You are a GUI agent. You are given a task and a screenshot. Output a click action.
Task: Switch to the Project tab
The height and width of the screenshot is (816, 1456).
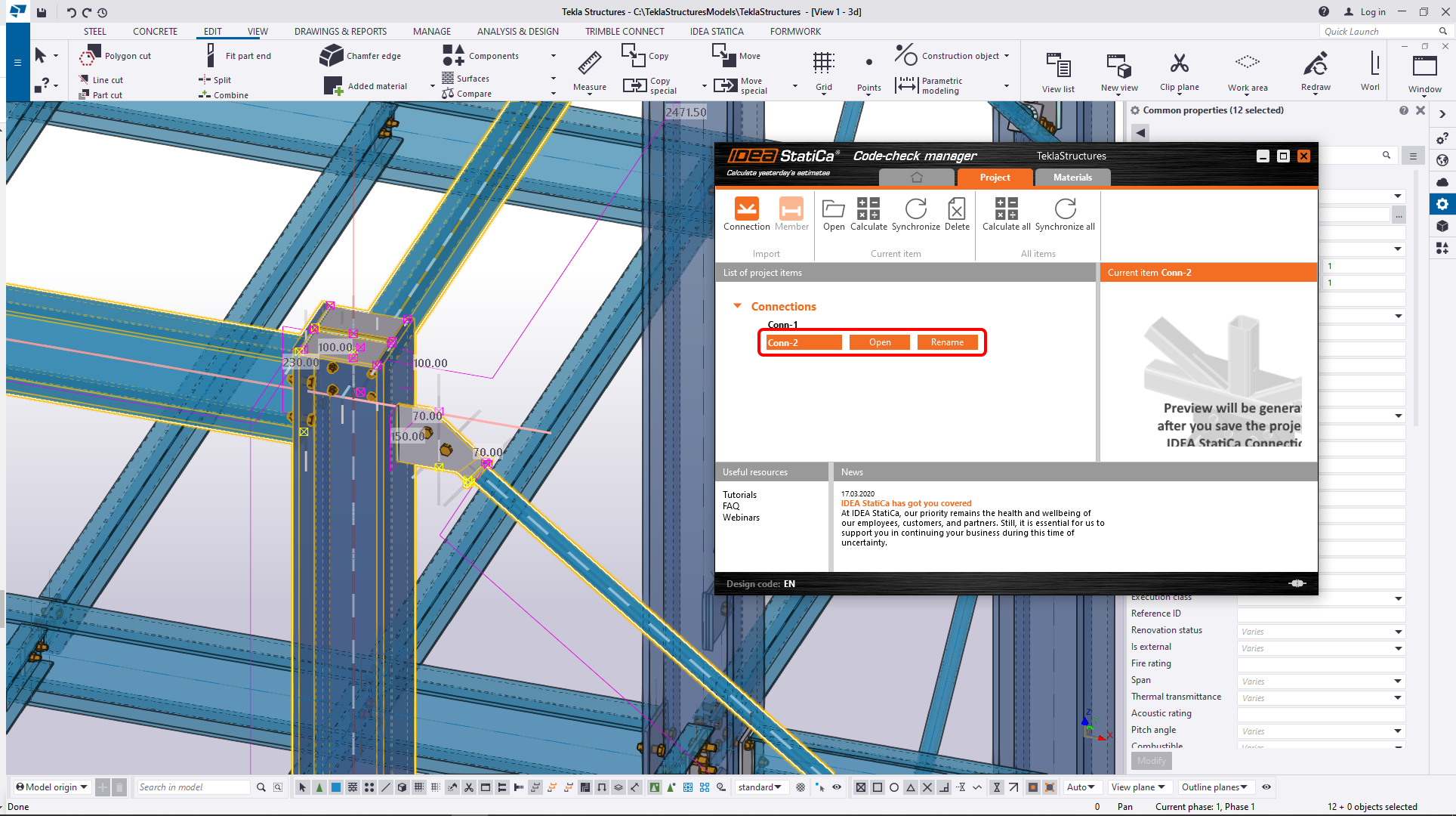pos(994,177)
